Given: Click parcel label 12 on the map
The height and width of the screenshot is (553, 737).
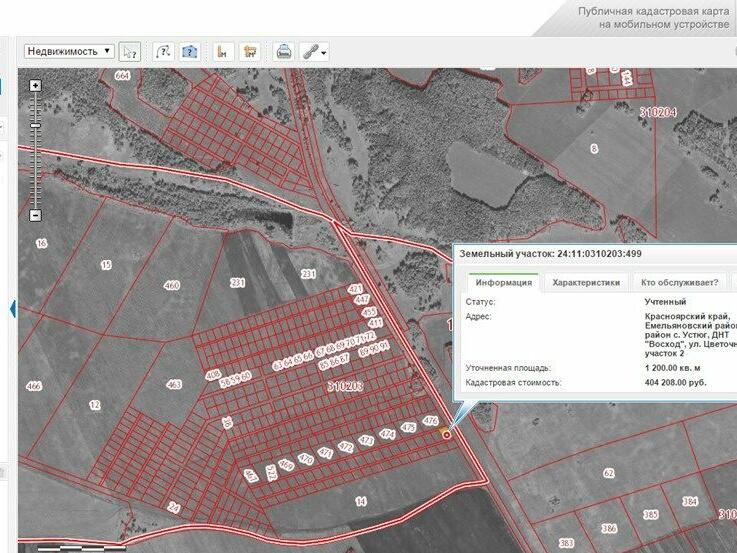Looking at the screenshot, I should coord(94,405).
